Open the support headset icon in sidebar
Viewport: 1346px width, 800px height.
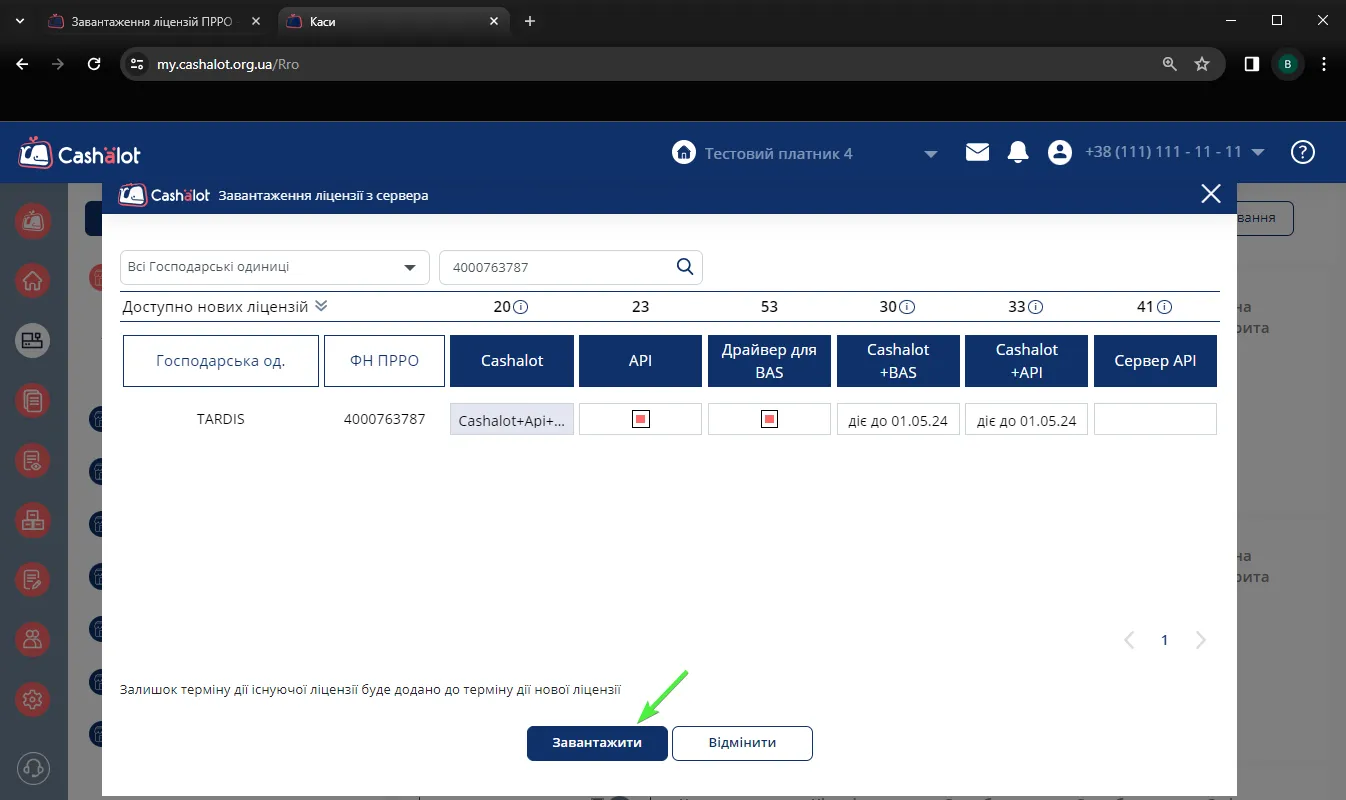click(x=33, y=768)
